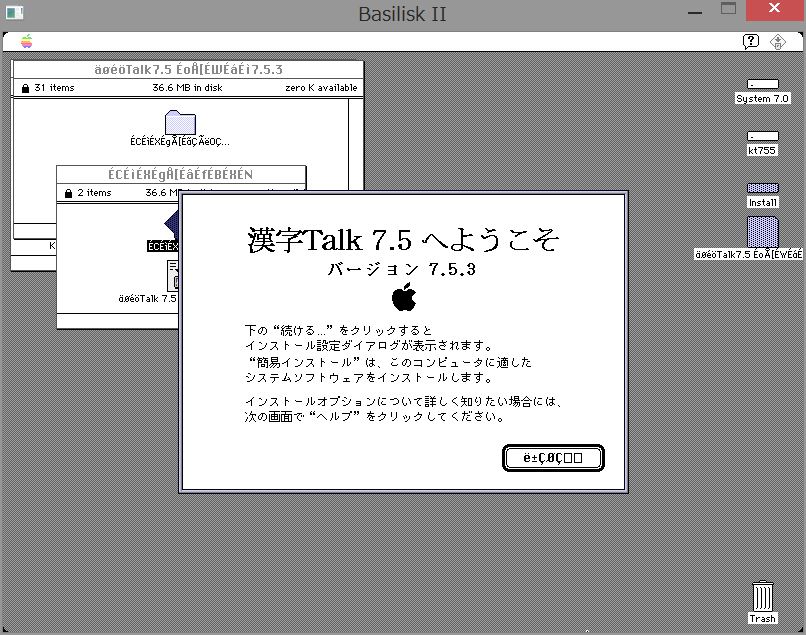Minimize the Basilisk II window
Image resolution: width=806 pixels, height=635 pixels.
pyautogui.click(x=695, y=12)
